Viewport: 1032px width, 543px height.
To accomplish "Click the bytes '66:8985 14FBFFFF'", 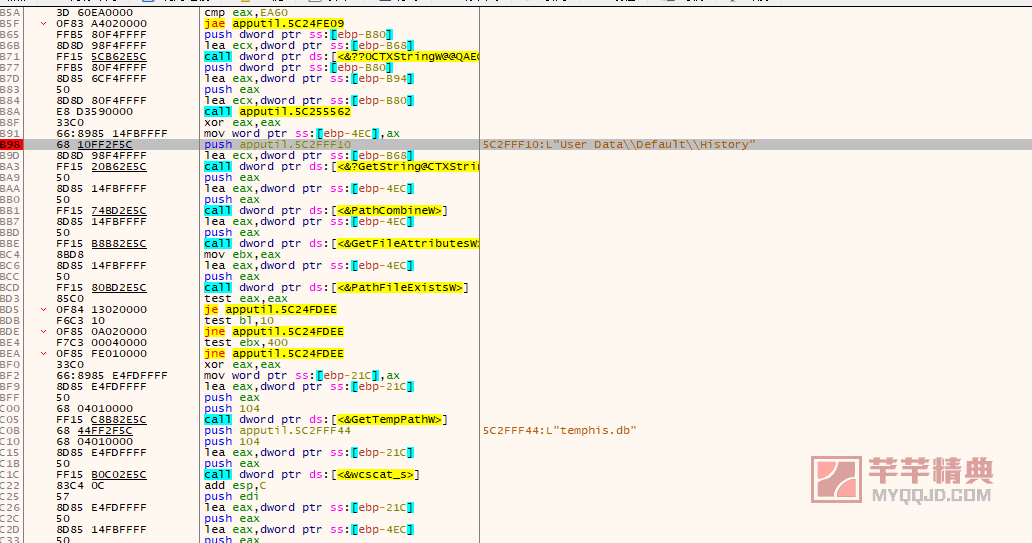I will (112, 134).
